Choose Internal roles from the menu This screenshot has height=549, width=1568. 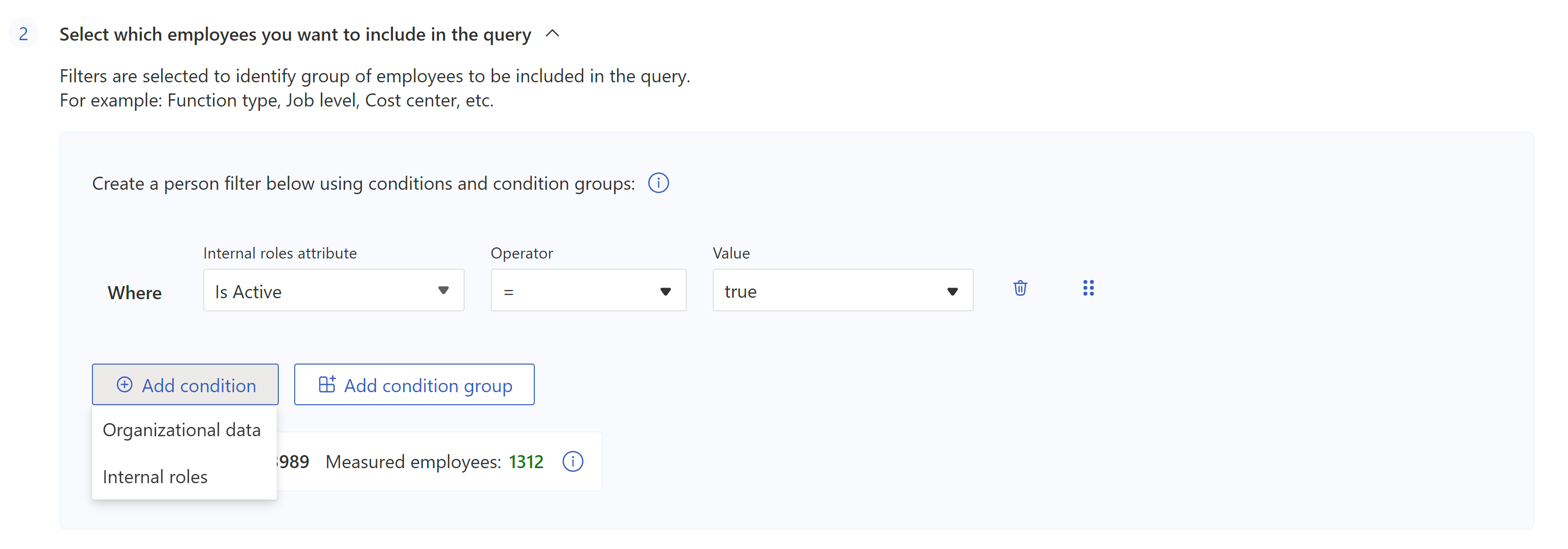155,477
